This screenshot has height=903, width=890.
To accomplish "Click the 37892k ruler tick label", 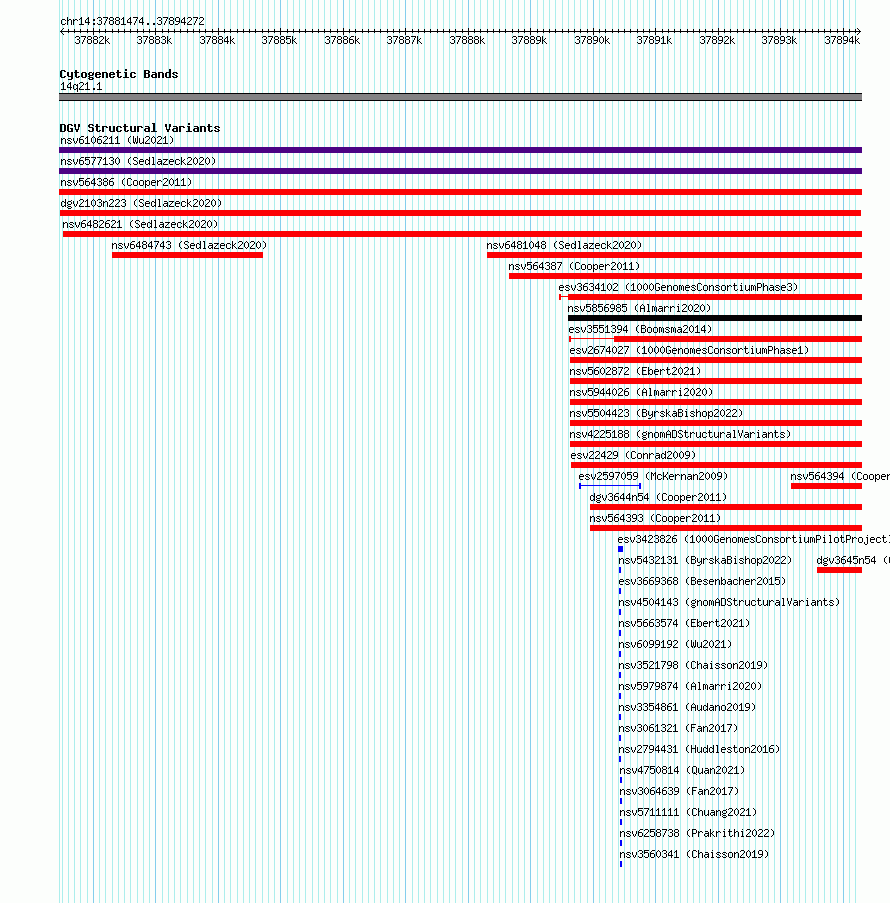I will point(717,40).
